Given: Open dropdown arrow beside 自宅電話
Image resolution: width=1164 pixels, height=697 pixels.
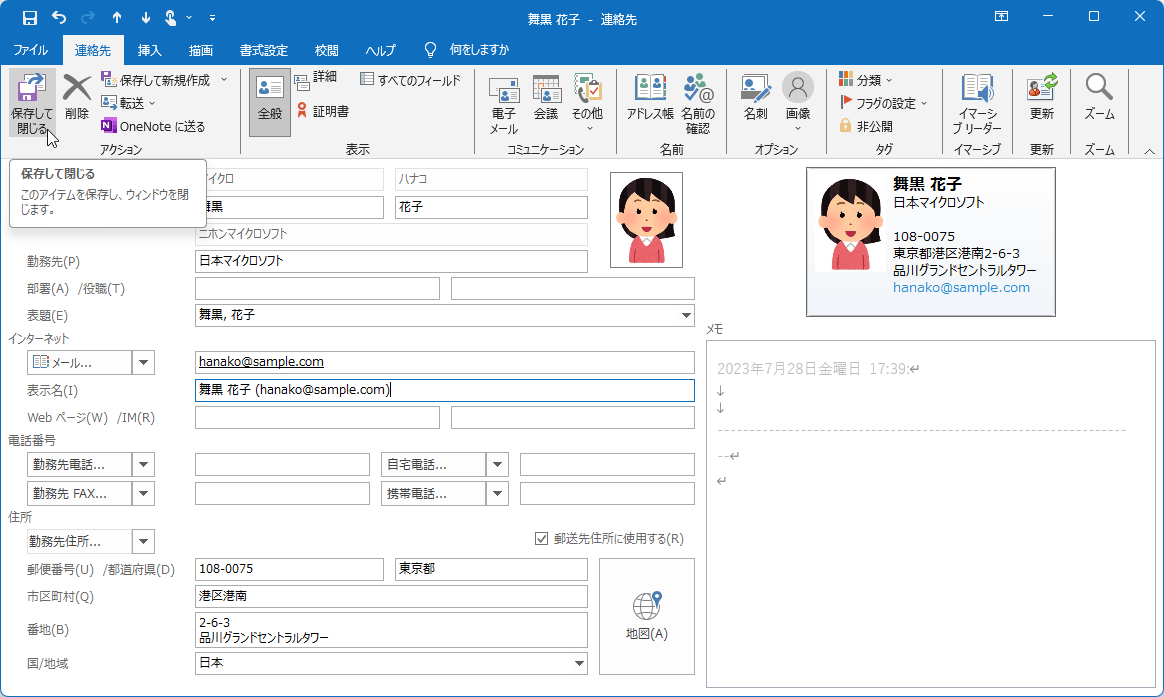Looking at the screenshot, I should pyautogui.click(x=497, y=465).
